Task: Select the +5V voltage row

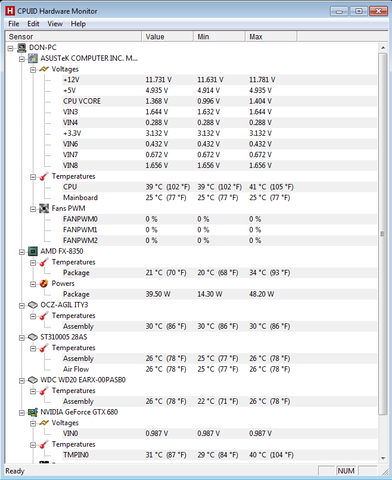Action: 219,91
